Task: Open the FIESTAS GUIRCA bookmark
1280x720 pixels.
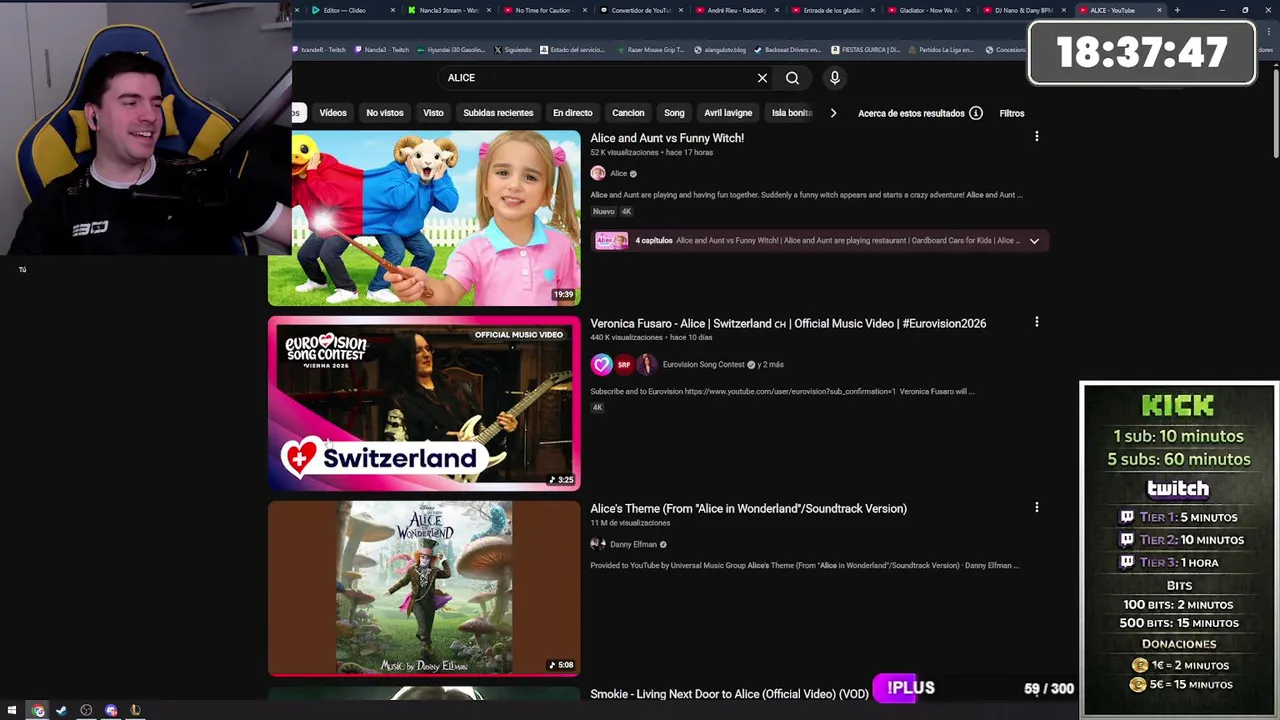Action: [865, 50]
